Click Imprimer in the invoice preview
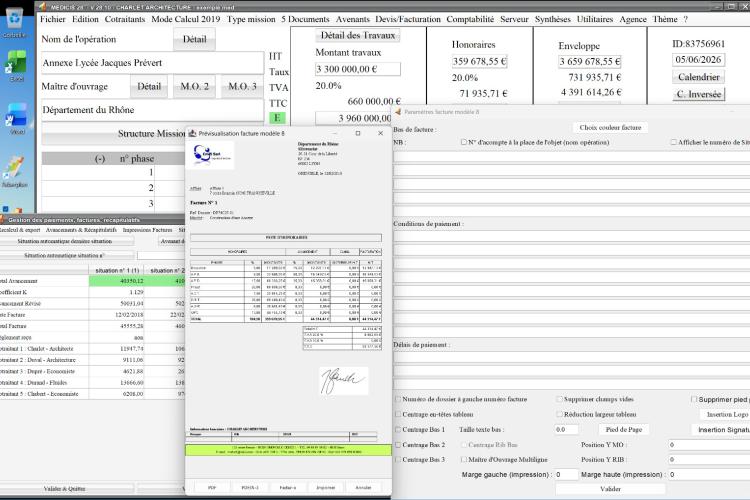750x500 pixels. pyautogui.click(x=326, y=488)
